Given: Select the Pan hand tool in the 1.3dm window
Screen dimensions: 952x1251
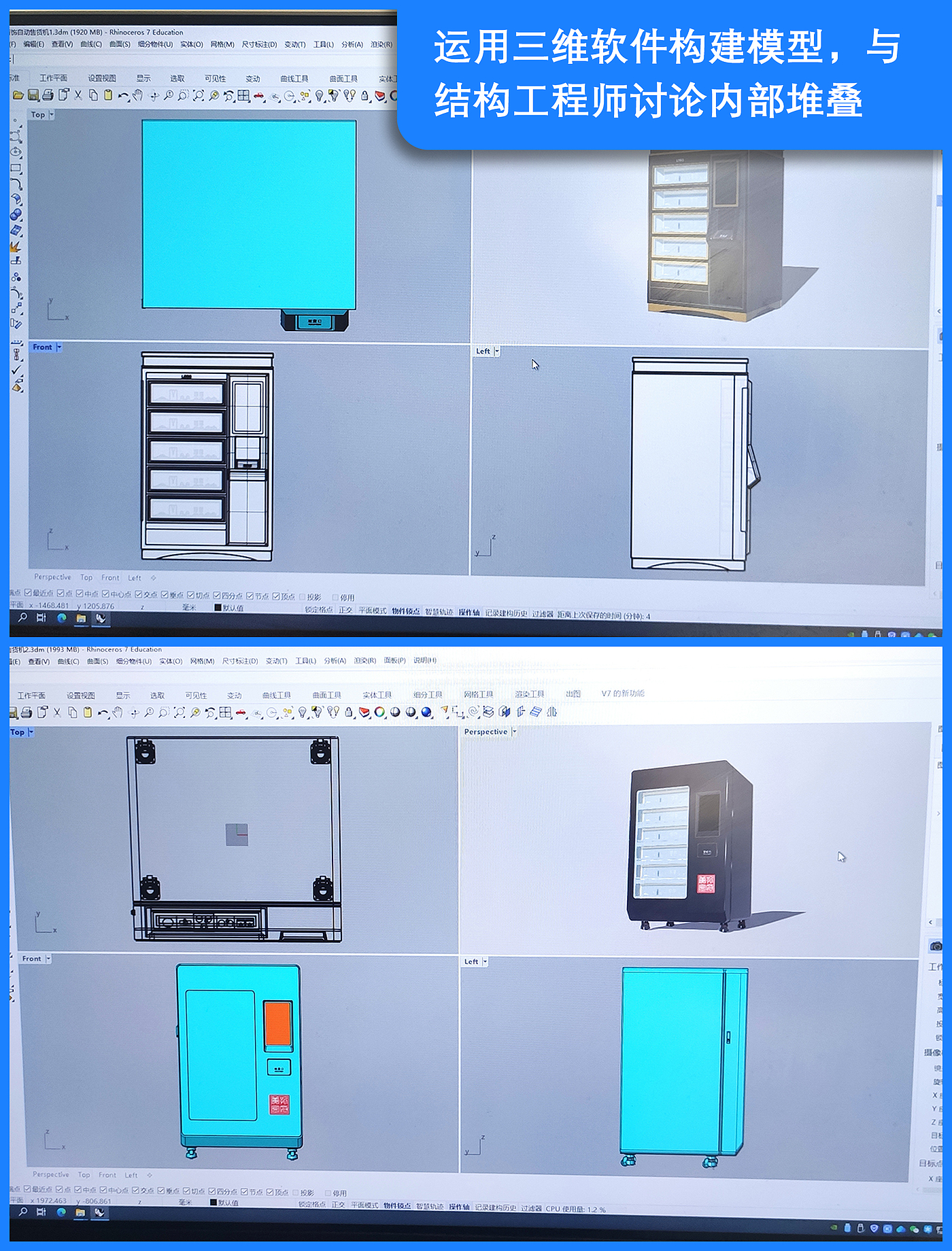Looking at the screenshot, I should click(138, 96).
